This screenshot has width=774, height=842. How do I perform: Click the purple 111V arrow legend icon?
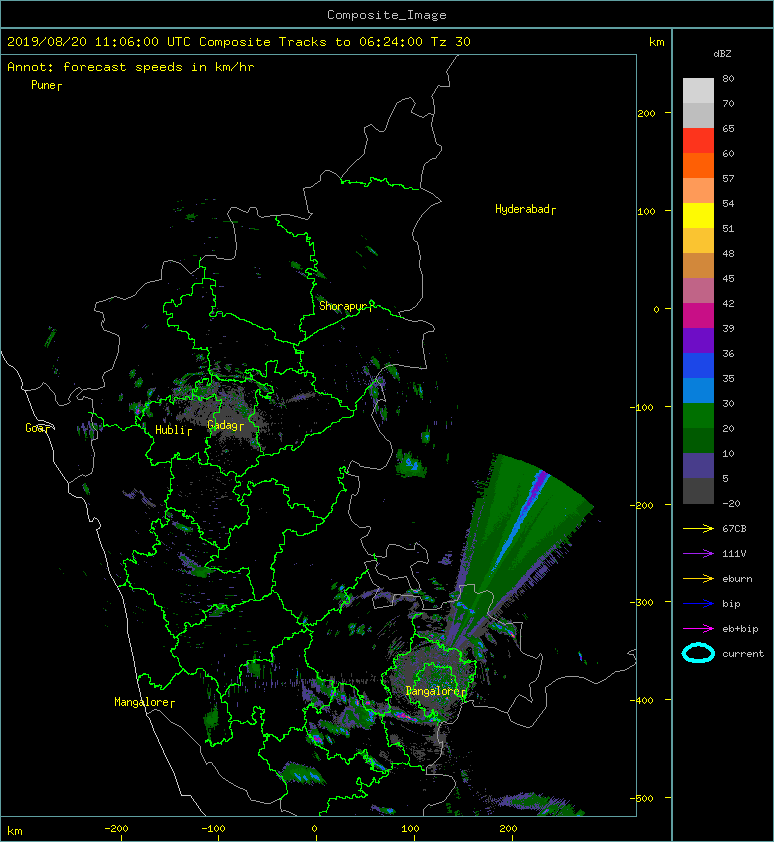click(x=698, y=554)
